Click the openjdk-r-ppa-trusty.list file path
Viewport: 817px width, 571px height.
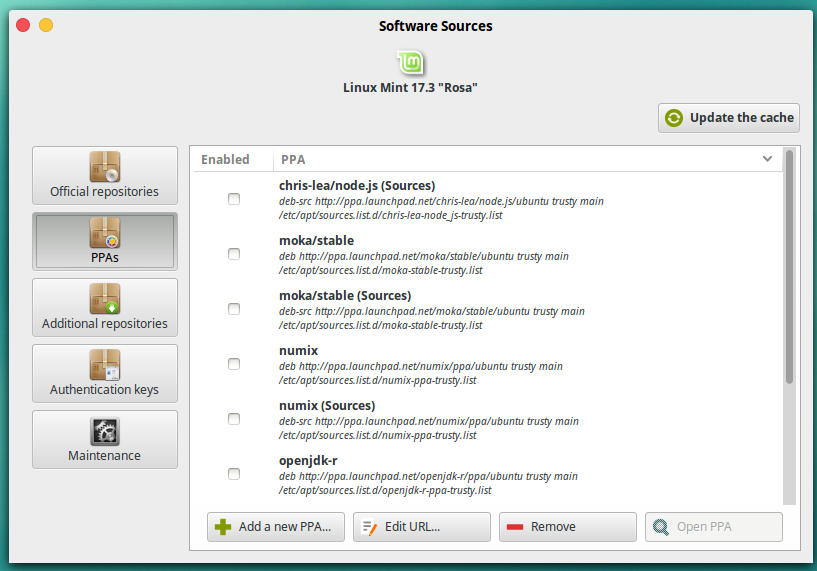[x=385, y=490]
